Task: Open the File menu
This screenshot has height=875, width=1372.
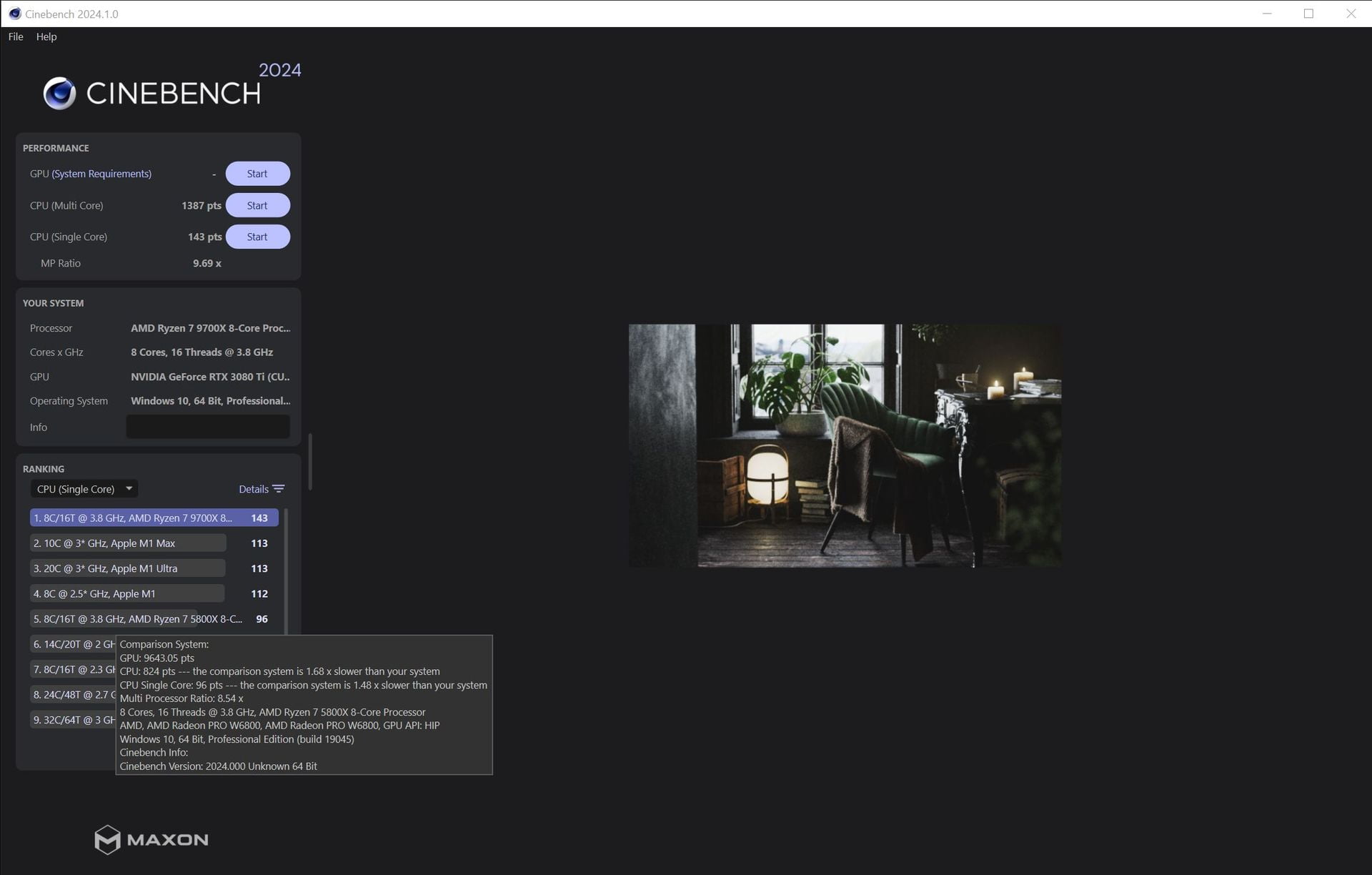Action: point(16,36)
